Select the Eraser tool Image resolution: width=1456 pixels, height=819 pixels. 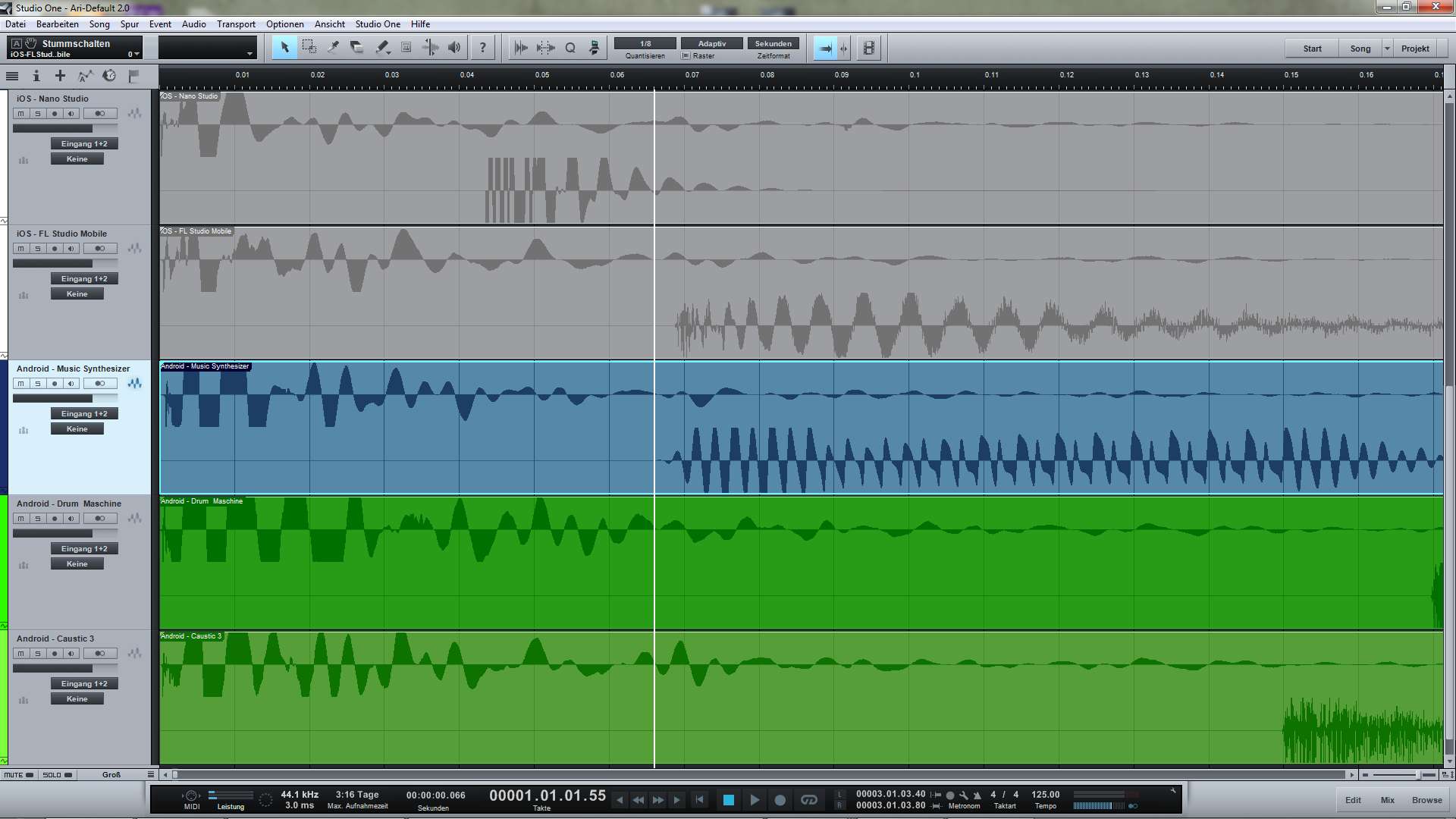click(357, 48)
